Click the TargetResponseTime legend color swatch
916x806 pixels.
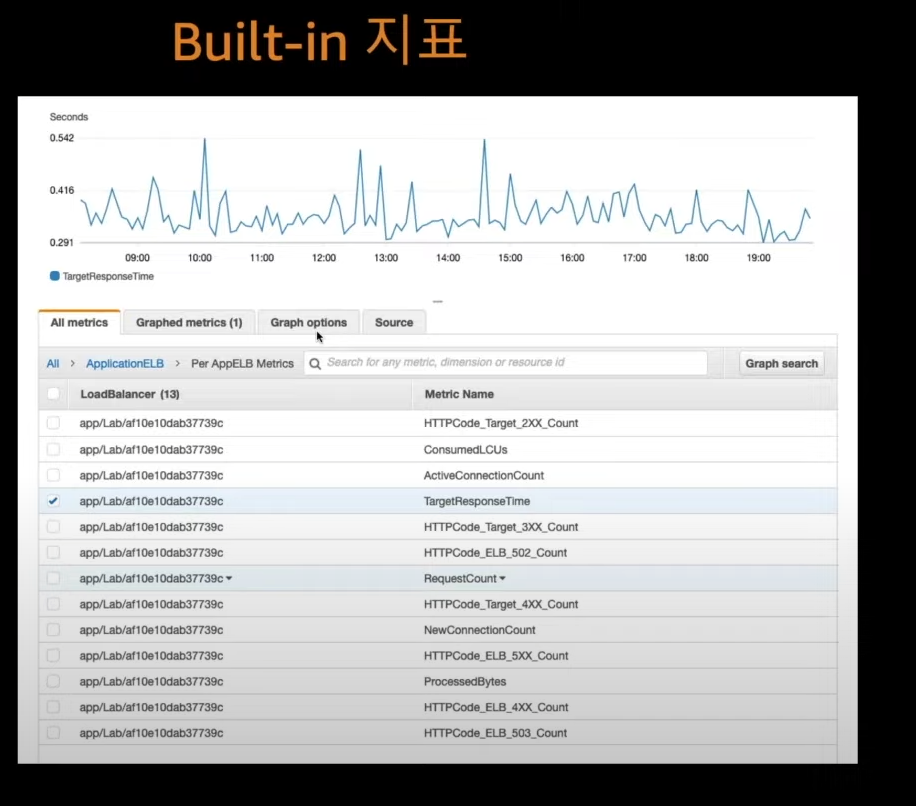55,276
